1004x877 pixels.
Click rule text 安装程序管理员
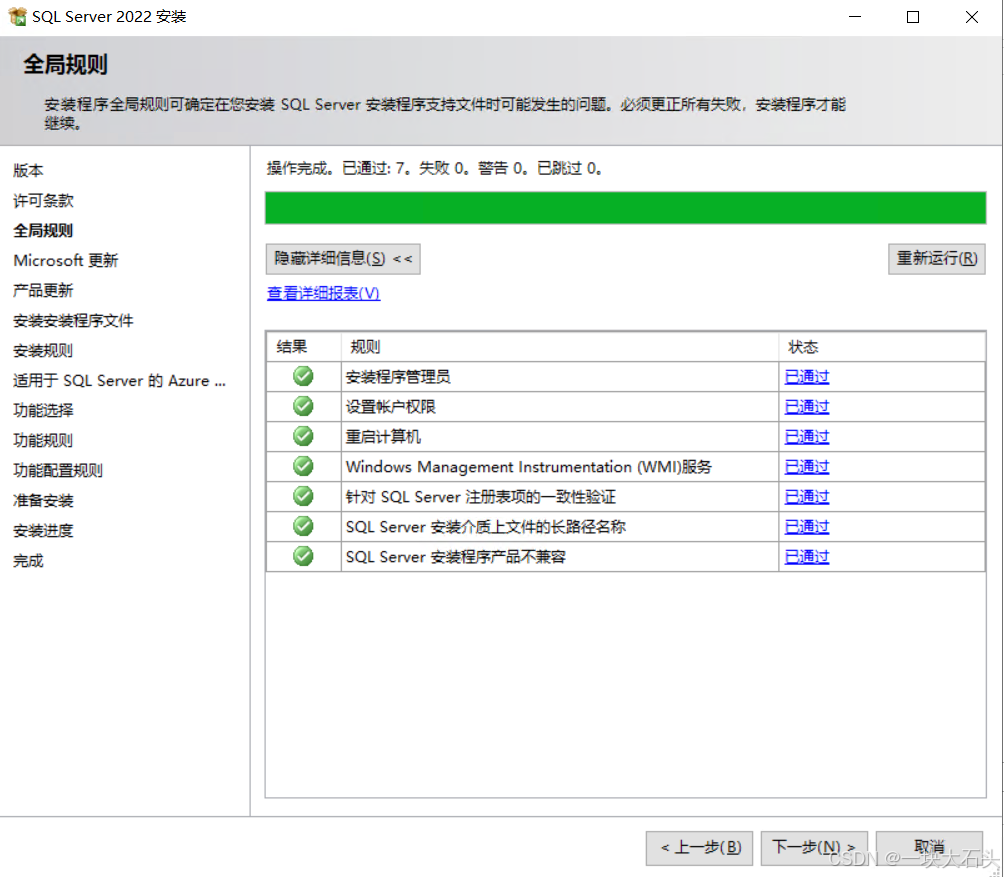[x=398, y=377]
